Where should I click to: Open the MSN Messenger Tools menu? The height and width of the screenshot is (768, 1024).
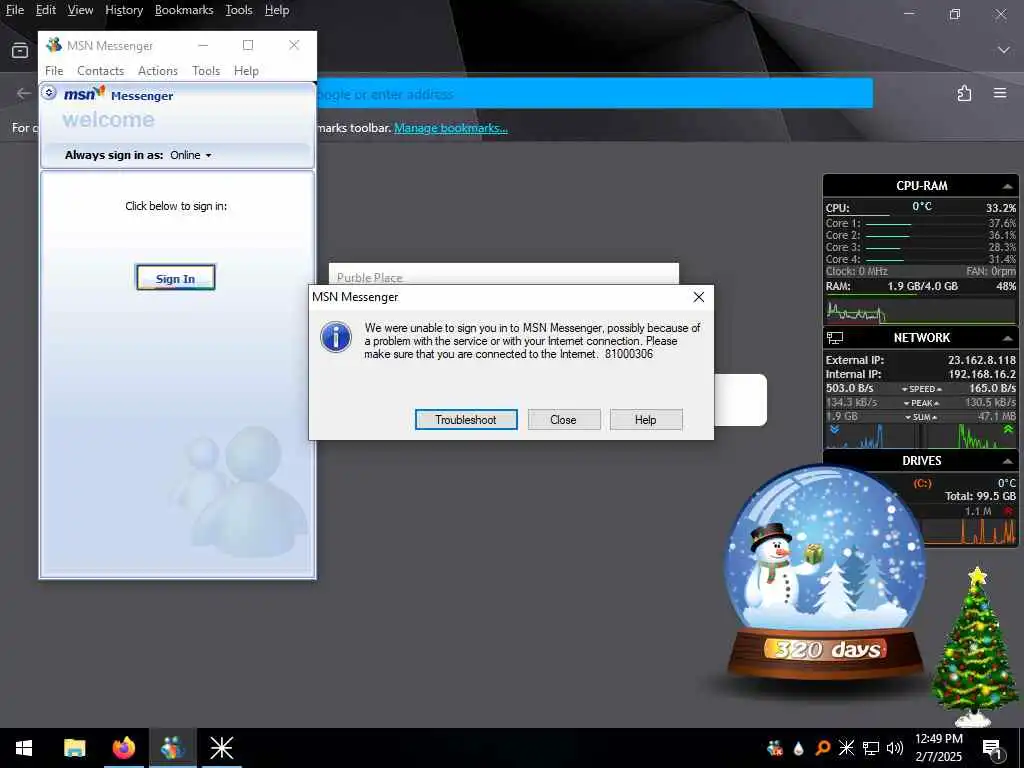206,71
